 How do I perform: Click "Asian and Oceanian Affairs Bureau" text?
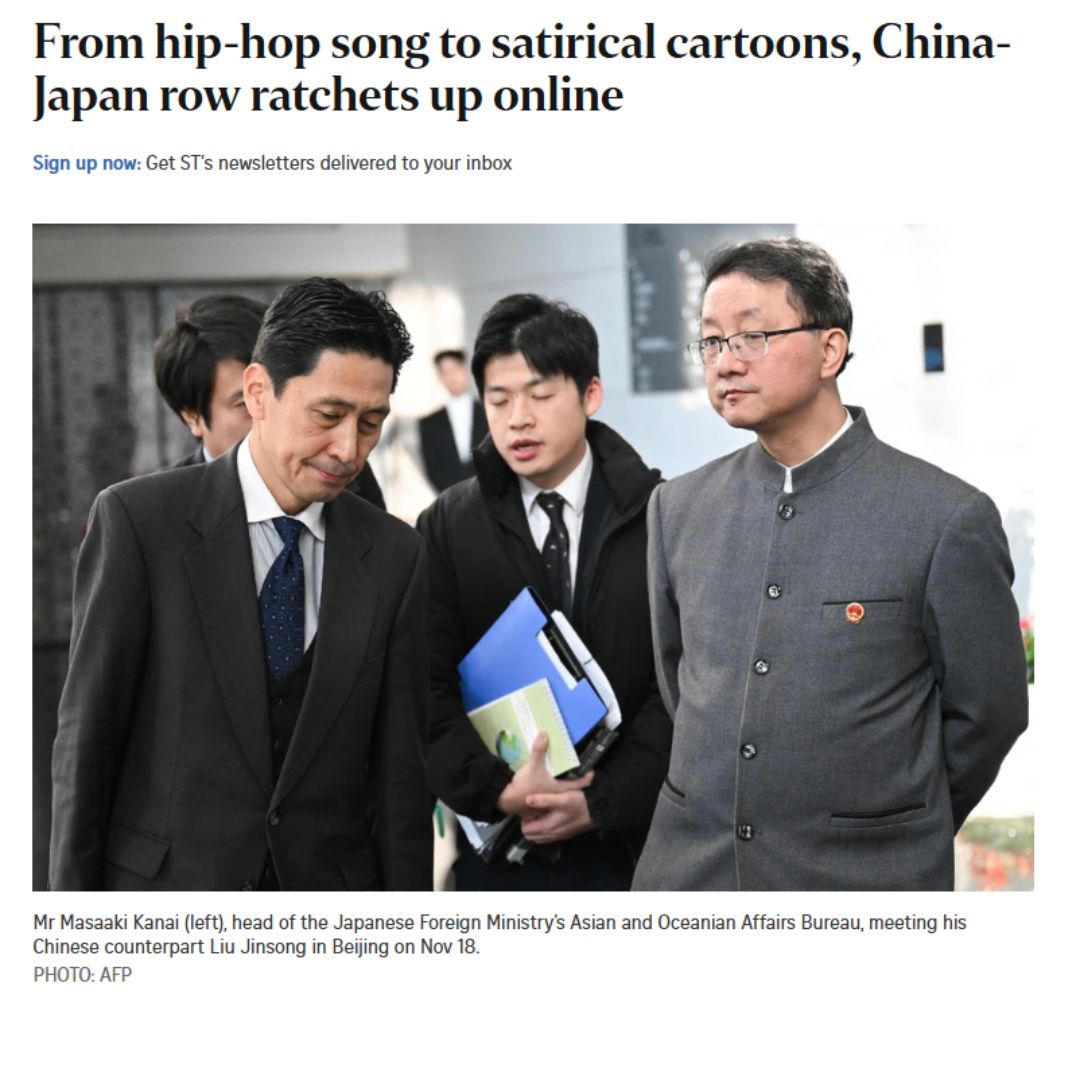(x=716, y=922)
